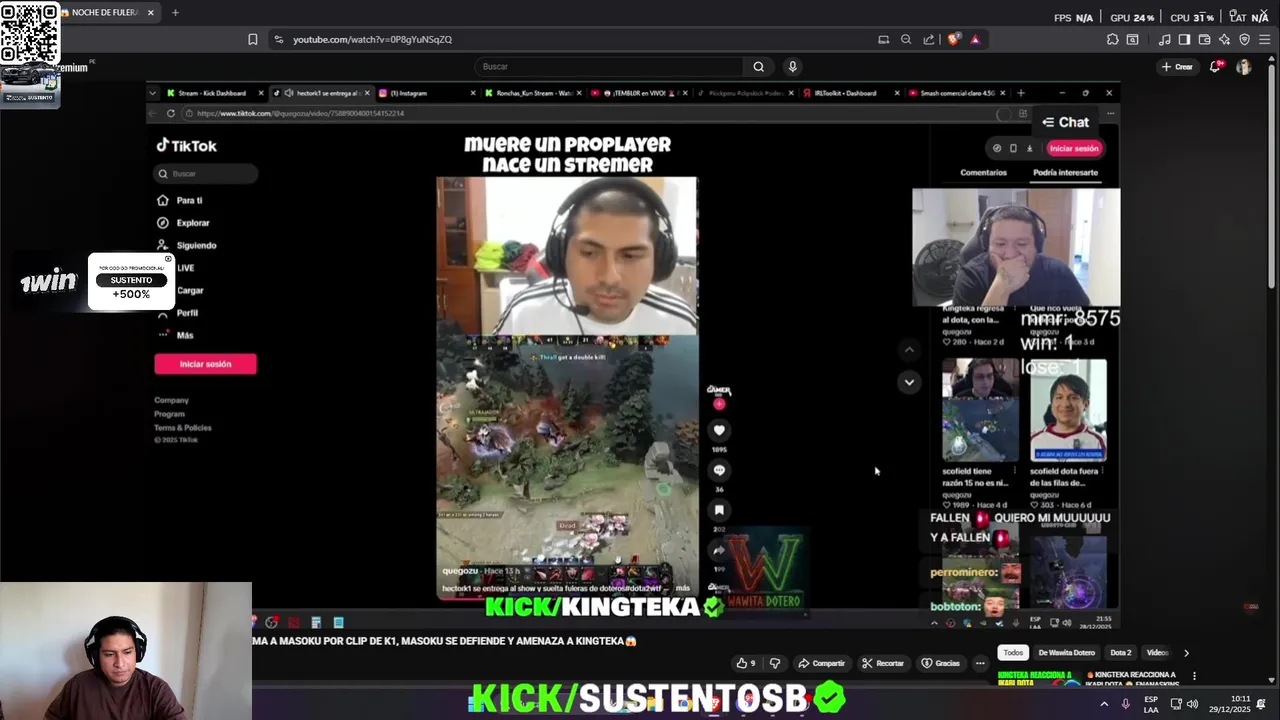Image resolution: width=1280 pixels, height=720 pixels.
Task: Dislike the video with thumbs down
Action: click(x=774, y=663)
